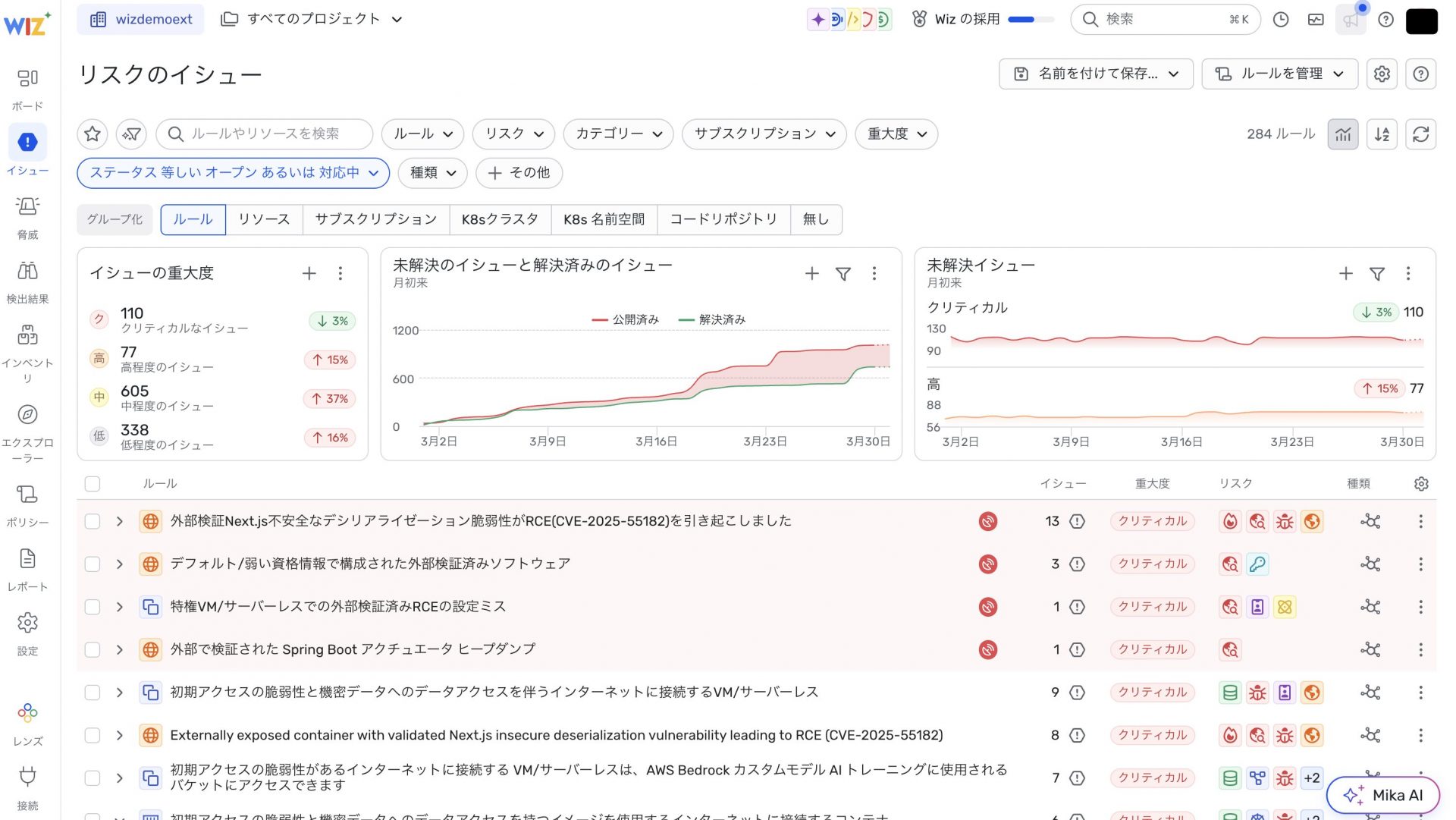This screenshot has height=820, width=1456.
Task: Click the star favorites icon in filter bar
Action: (93, 134)
